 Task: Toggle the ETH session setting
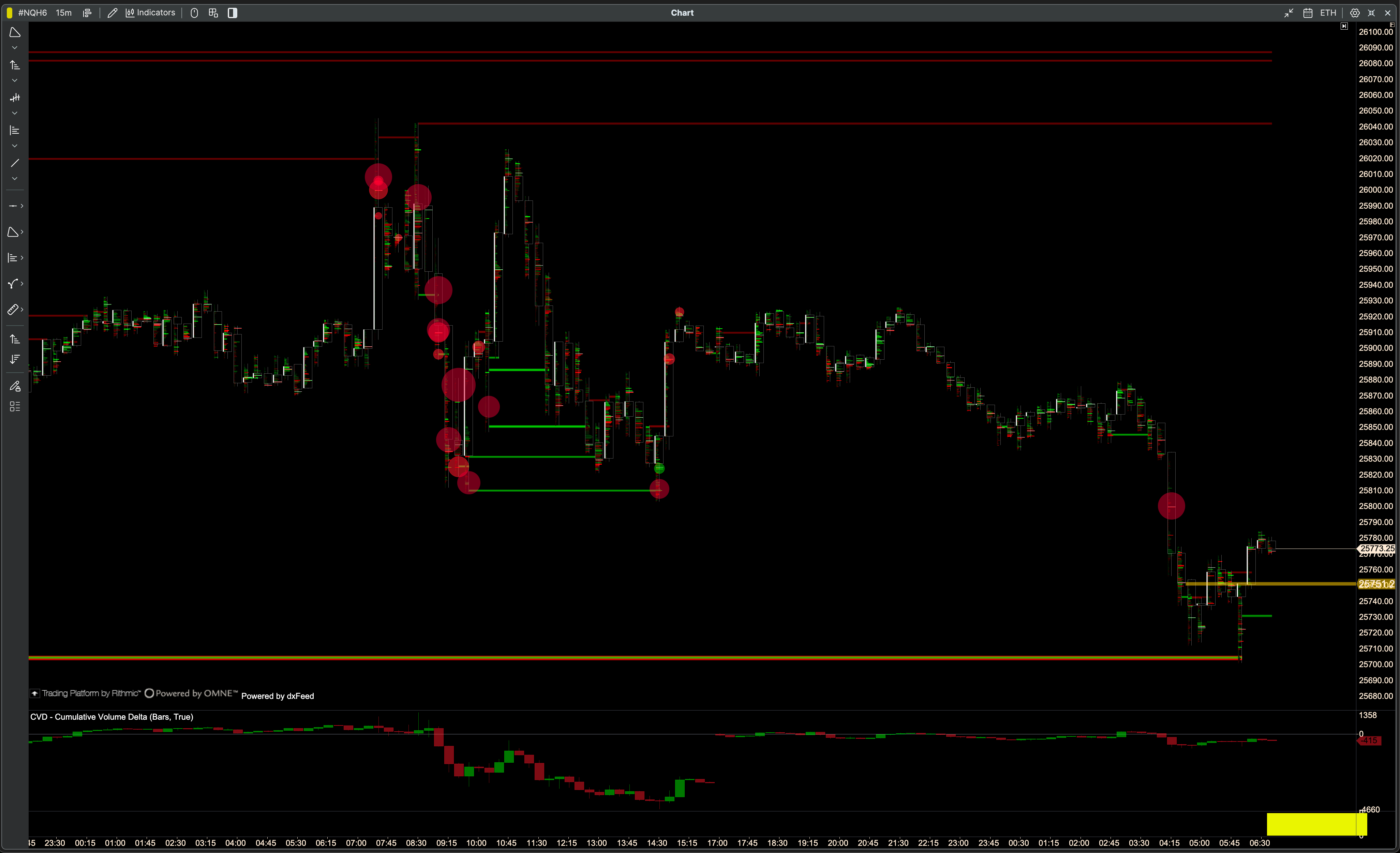coord(1328,13)
